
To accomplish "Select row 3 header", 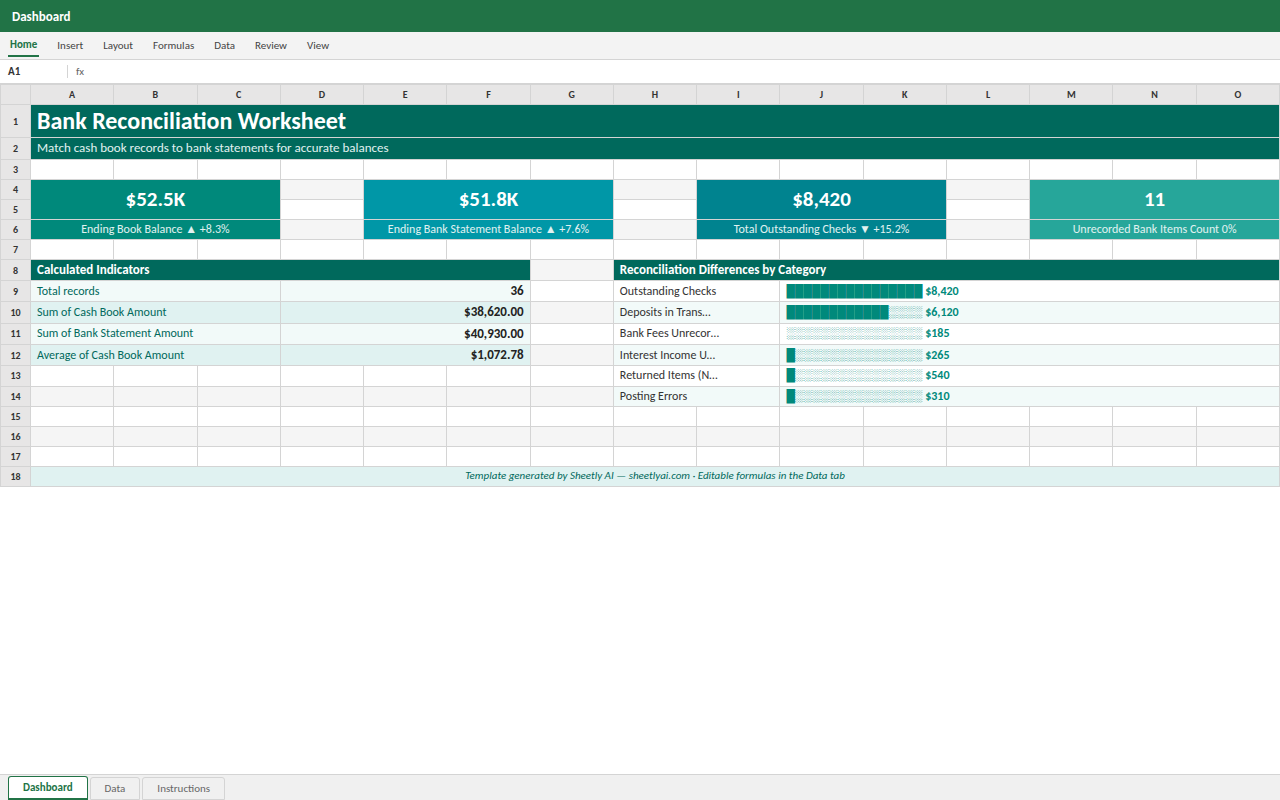I will coord(15,170).
